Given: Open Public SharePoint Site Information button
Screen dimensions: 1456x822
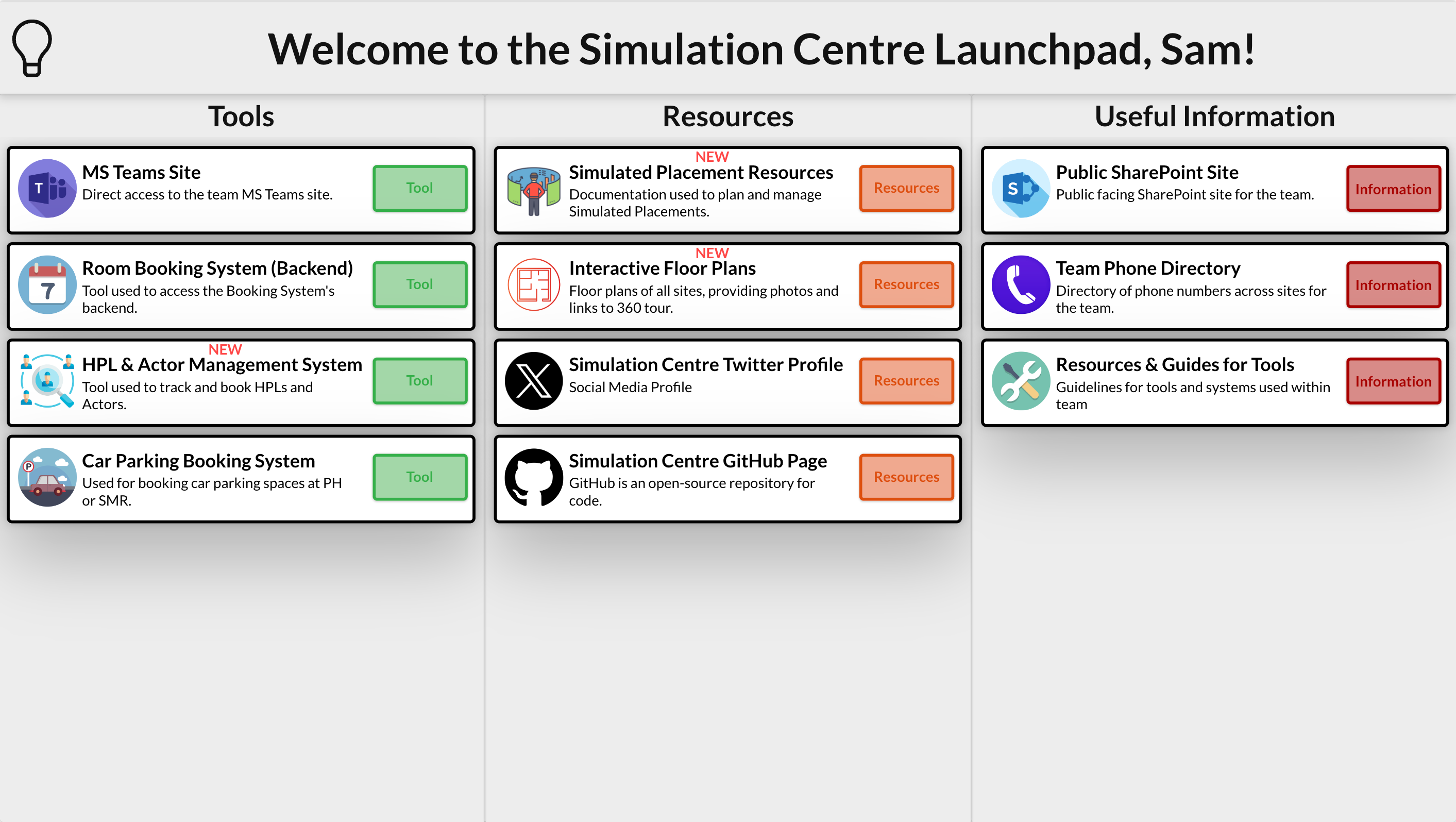Looking at the screenshot, I should click(1393, 189).
